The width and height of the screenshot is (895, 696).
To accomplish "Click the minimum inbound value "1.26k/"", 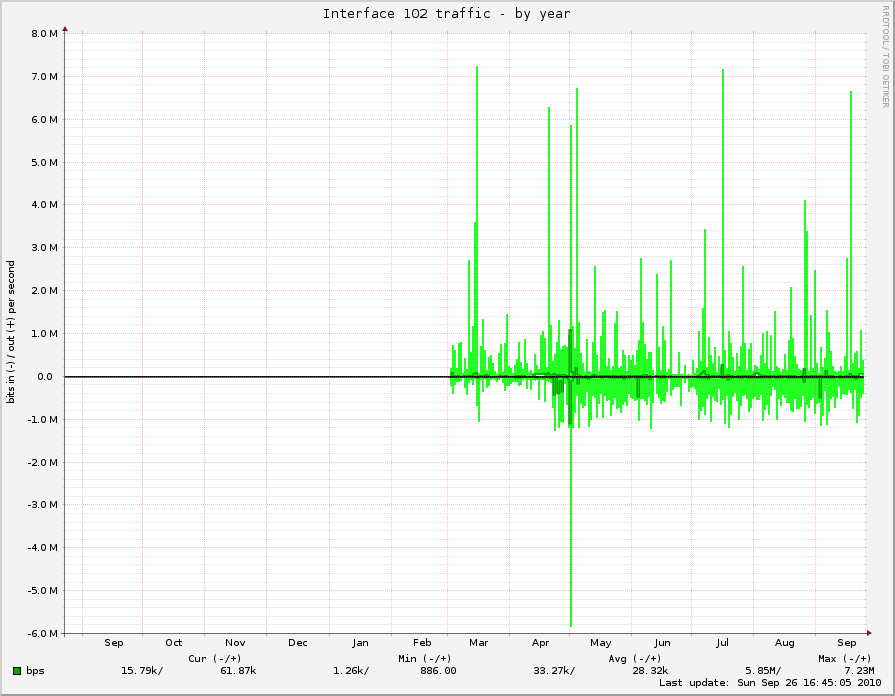I will tap(351, 671).
